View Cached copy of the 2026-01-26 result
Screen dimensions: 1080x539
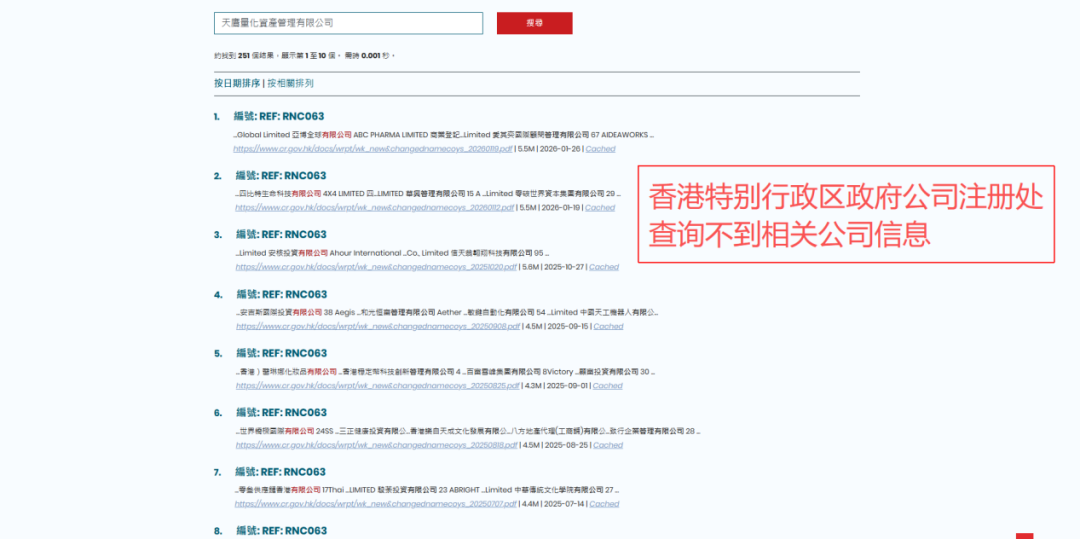600,149
